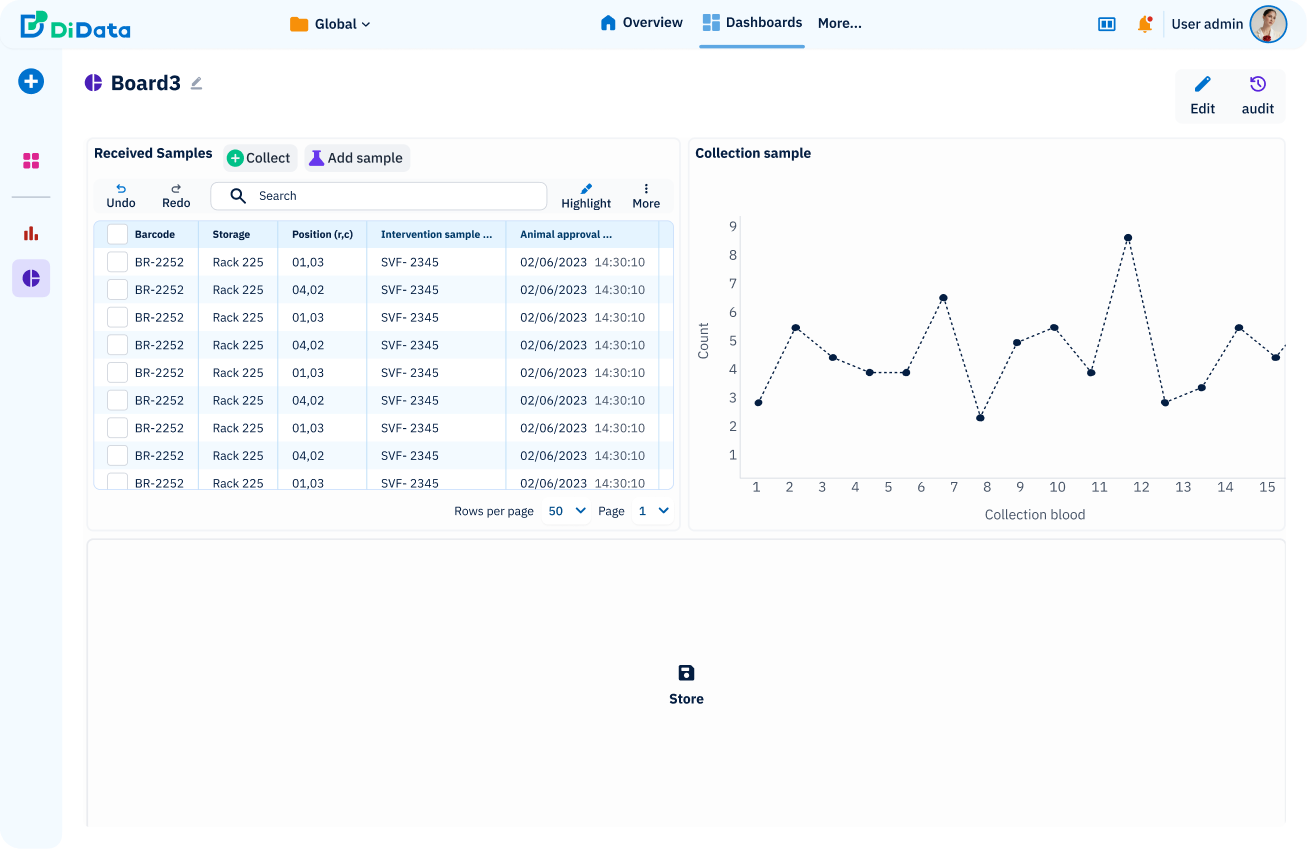Open the Rows per page dropdown

tap(567, 511)
